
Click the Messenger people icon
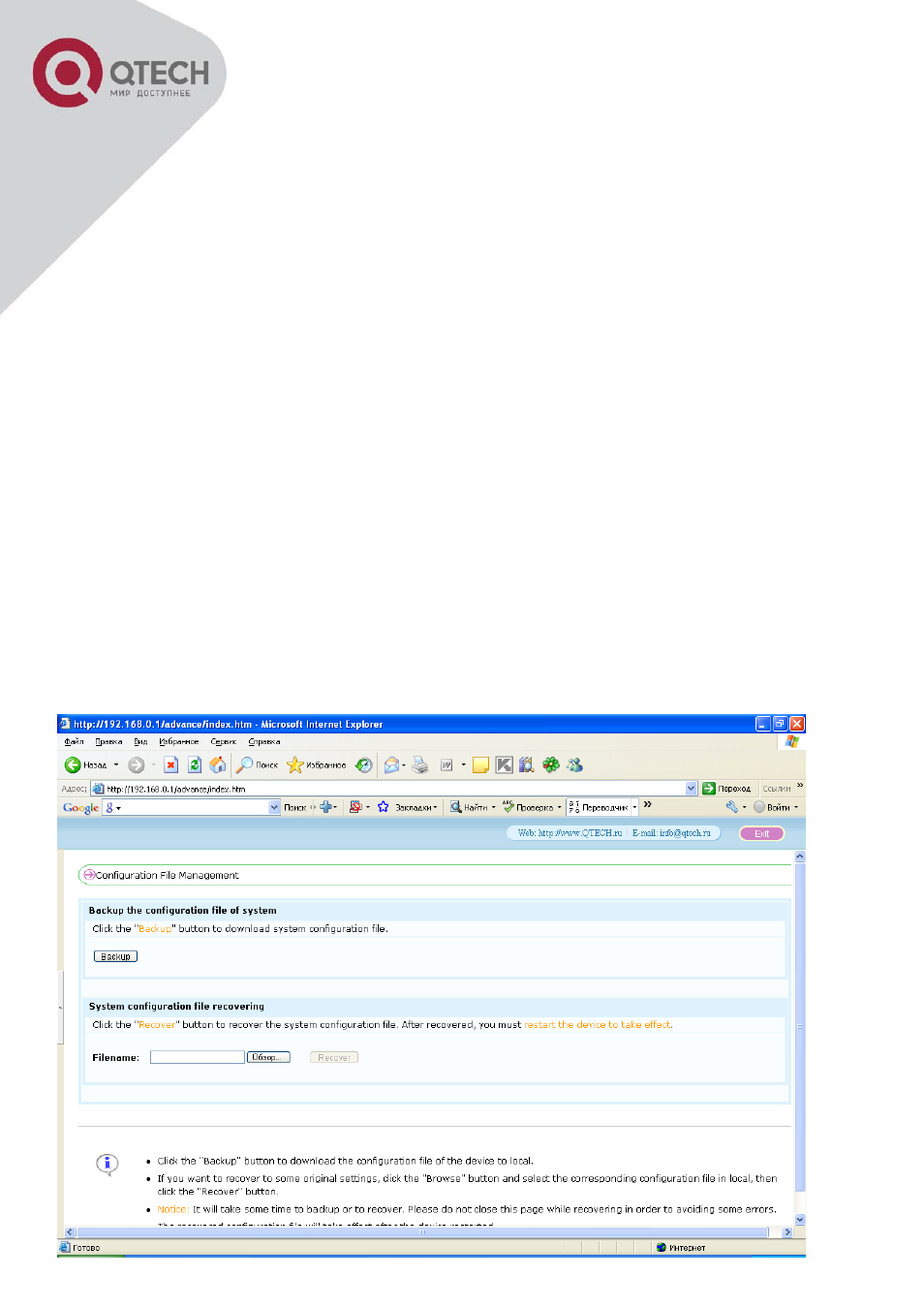tap(575, 764)
